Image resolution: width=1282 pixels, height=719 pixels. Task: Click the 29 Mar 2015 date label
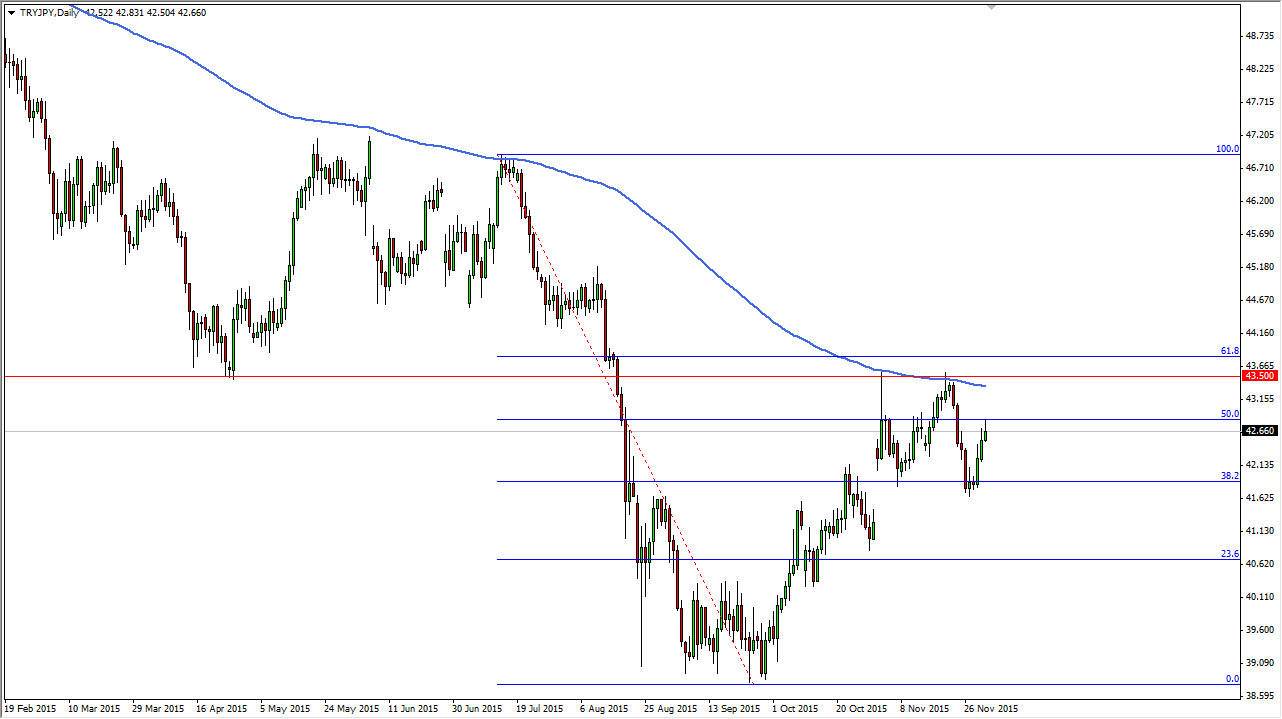(158, 709)
